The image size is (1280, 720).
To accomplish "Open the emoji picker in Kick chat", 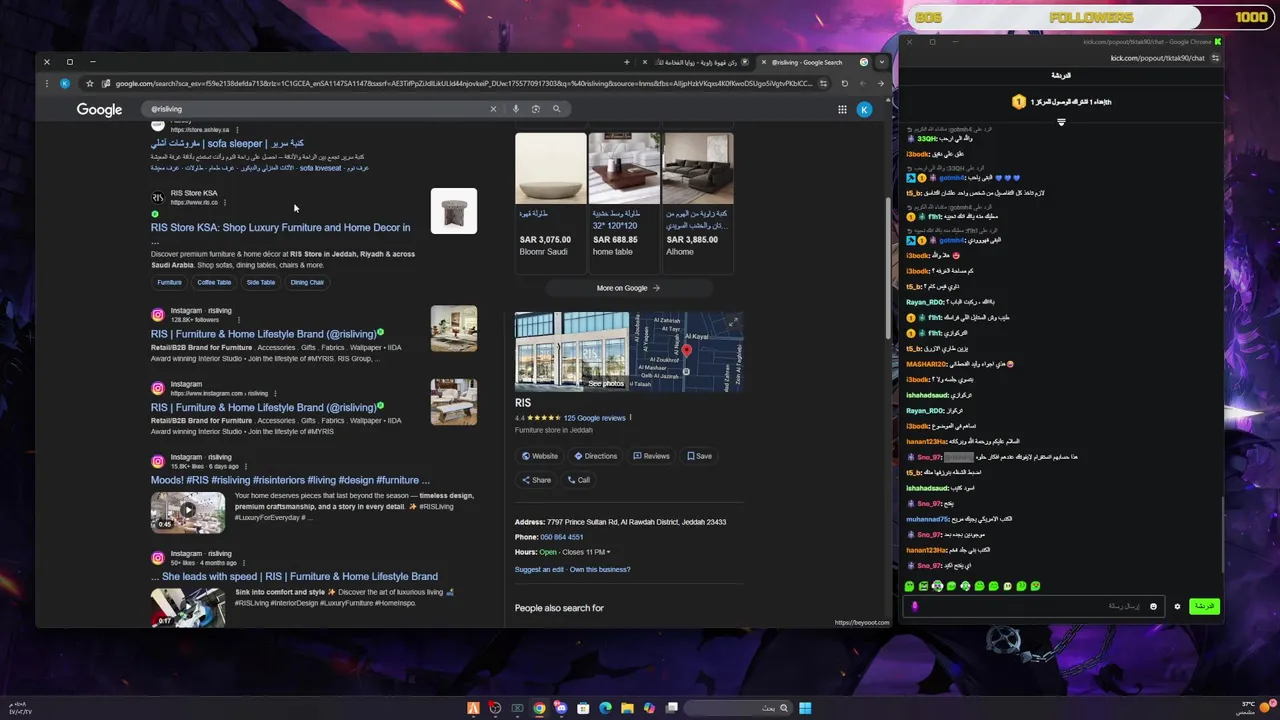I will pos(1153,606).
